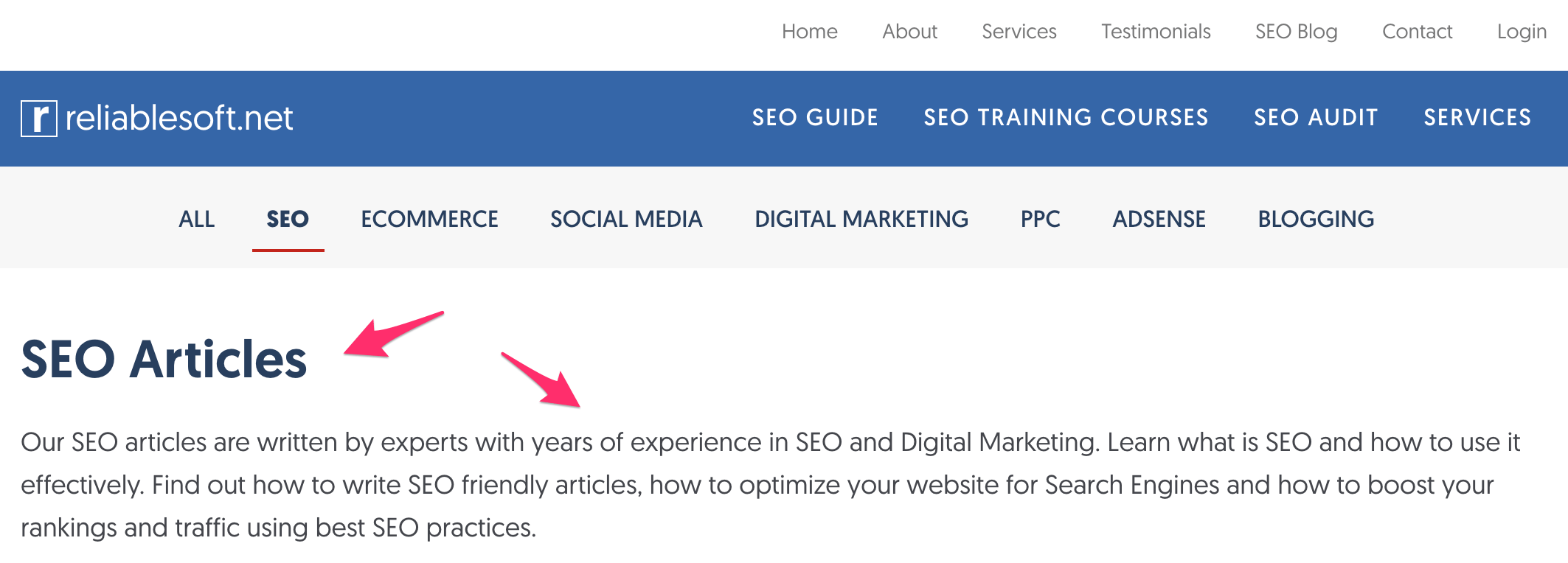Open the SEO AUDIT menu item
Image resolution: width=1568 pixels, height=563 pixels.
[x=1316, y=118]
